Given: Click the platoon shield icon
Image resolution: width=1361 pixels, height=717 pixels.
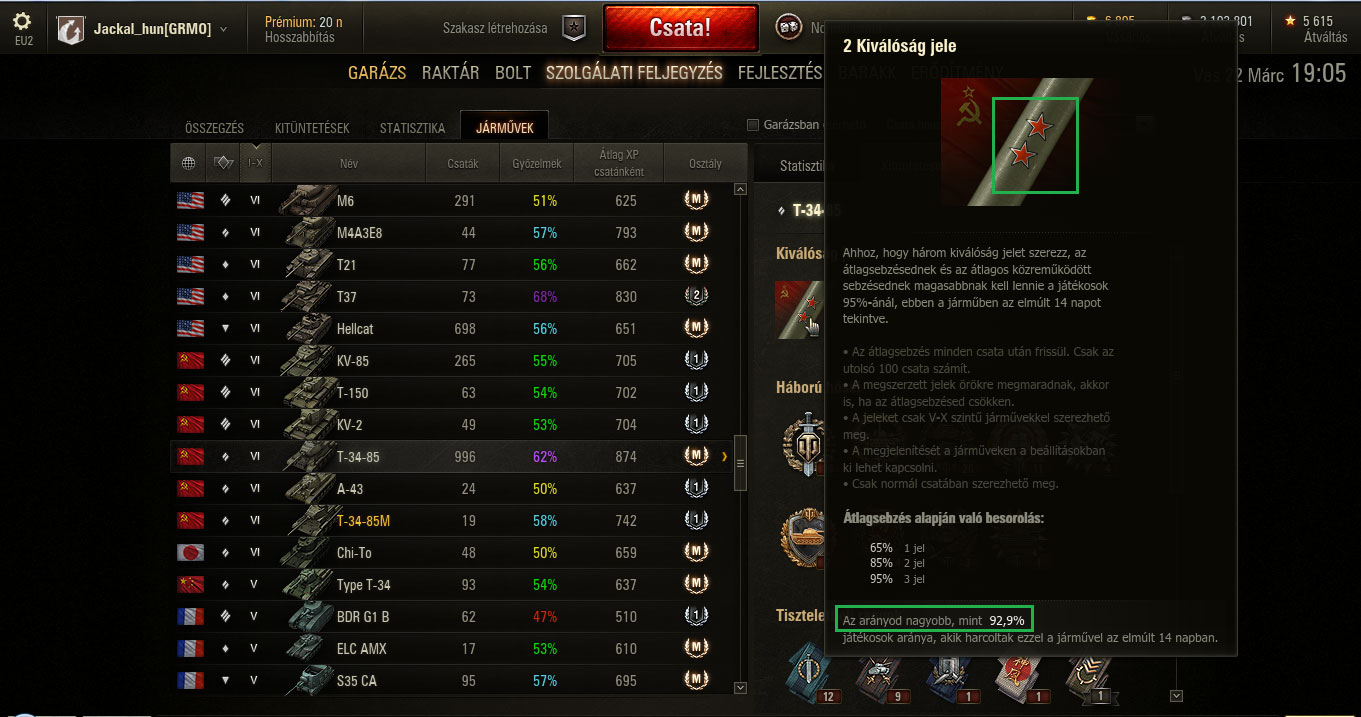Looking at the screenshot, I should (x=572, y=28).
